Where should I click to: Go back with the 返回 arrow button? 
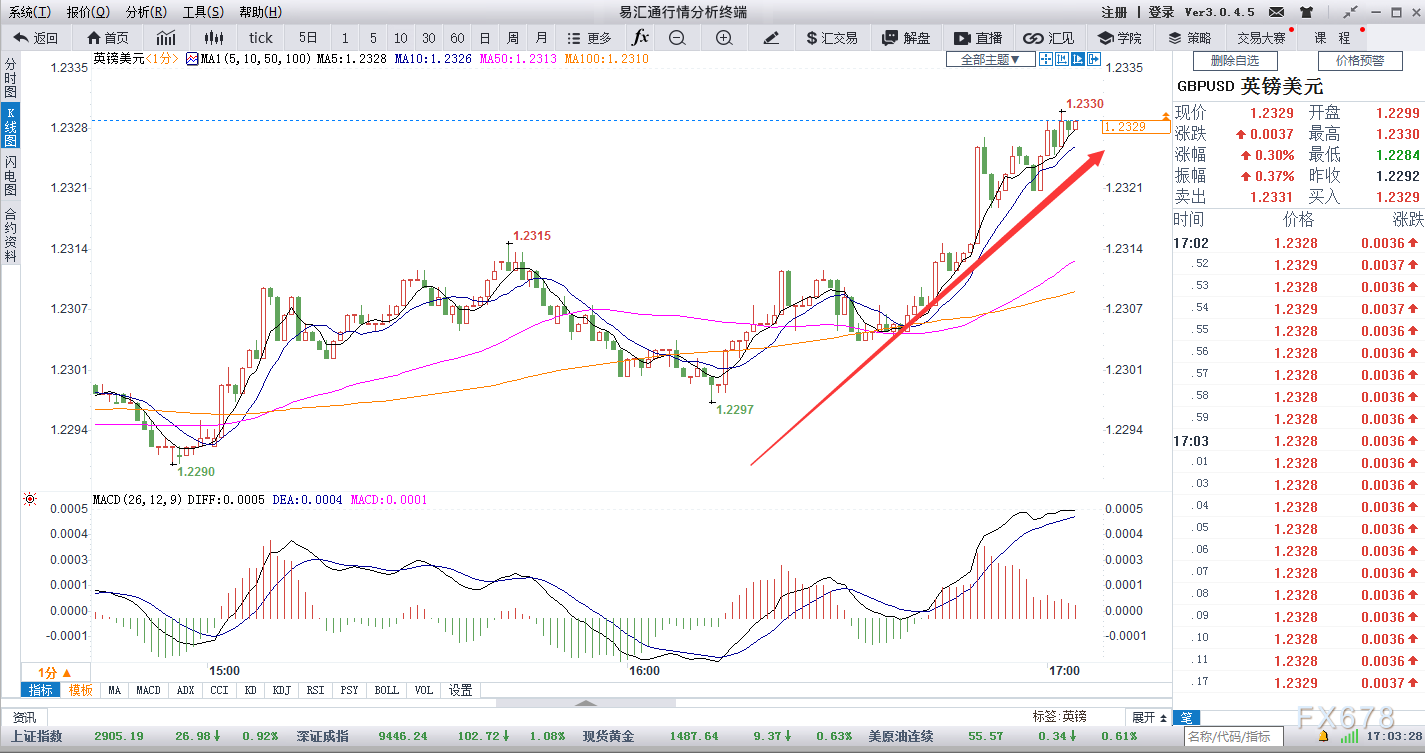(35, 38)
